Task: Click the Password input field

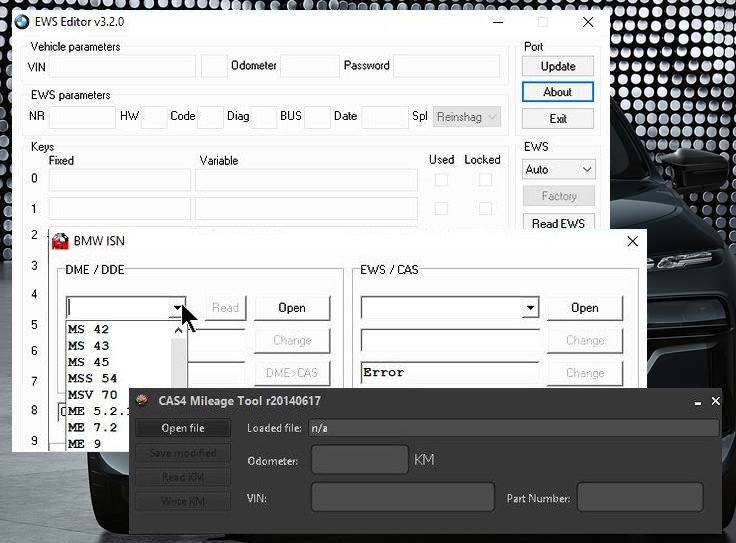Action: tap(446, 66)
